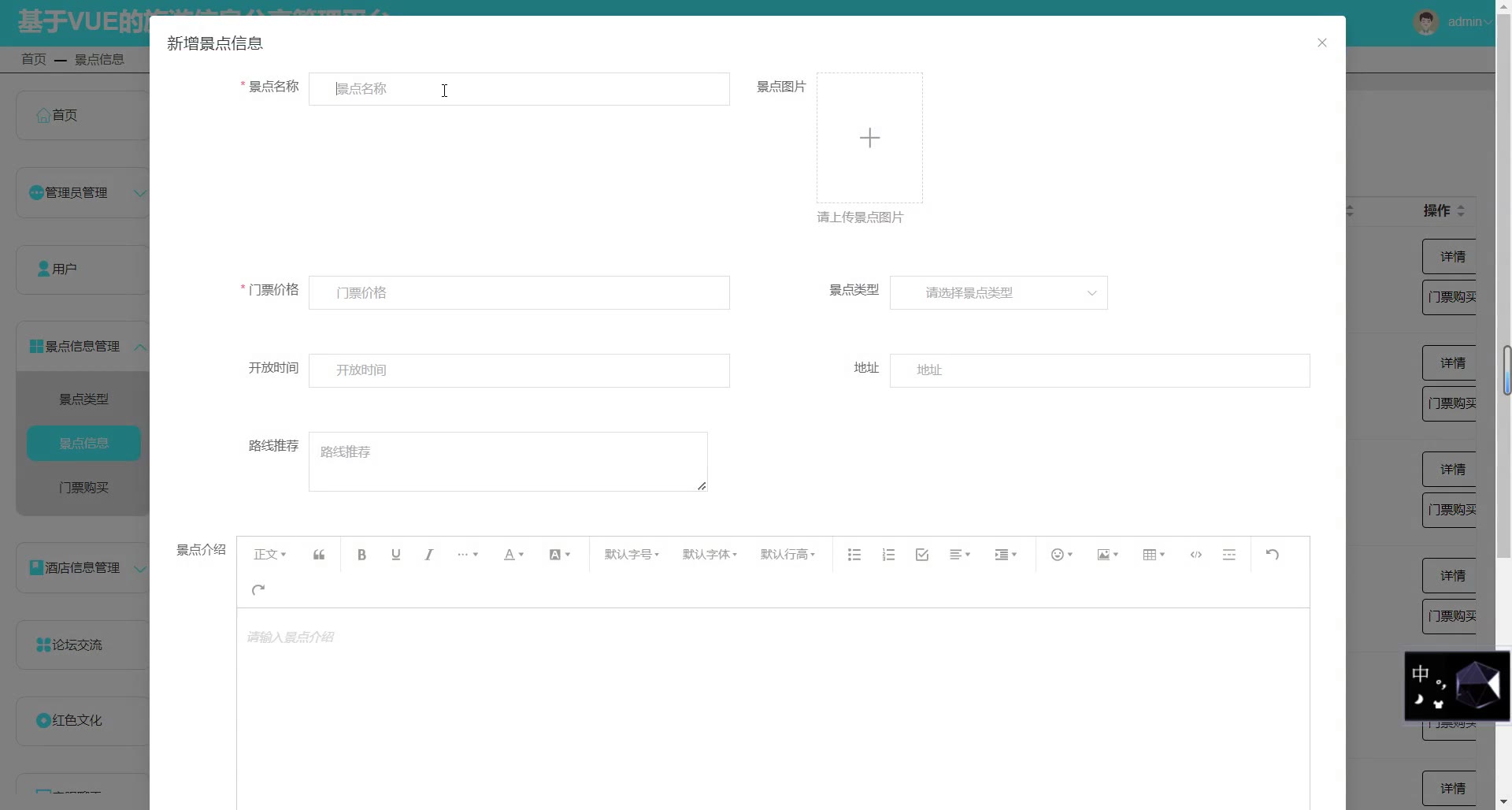Toggle italic formatting in the editor

pos(429,555)
